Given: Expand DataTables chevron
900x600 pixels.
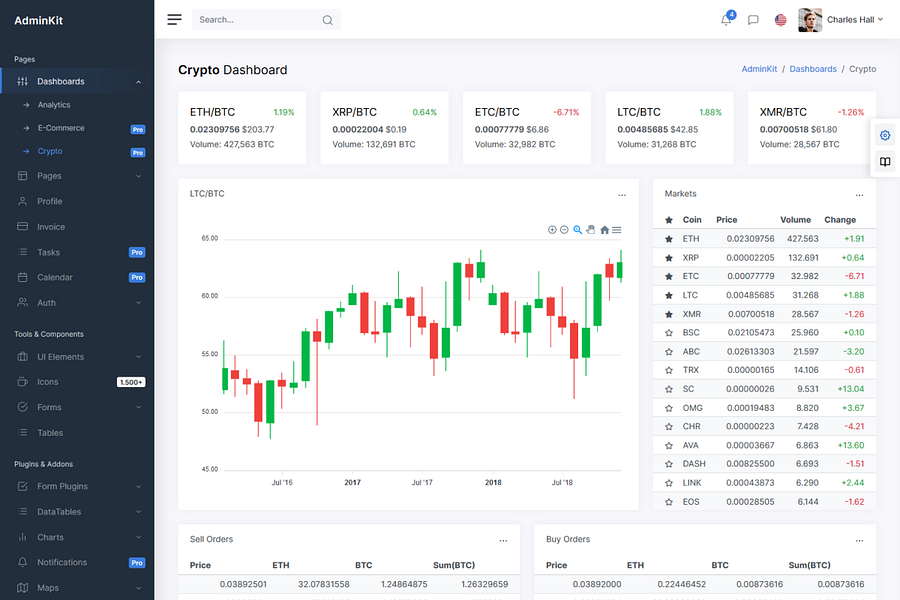Looking at the screenshot, I should coord(138,512).
